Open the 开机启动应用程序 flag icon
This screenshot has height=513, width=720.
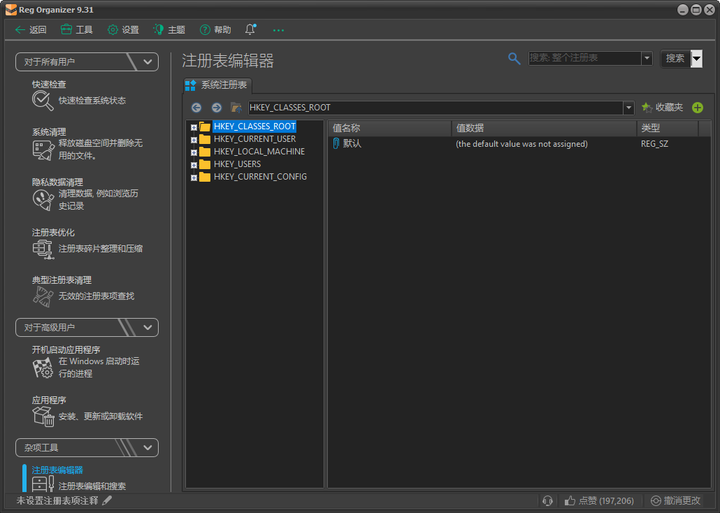tap(43, 368)
